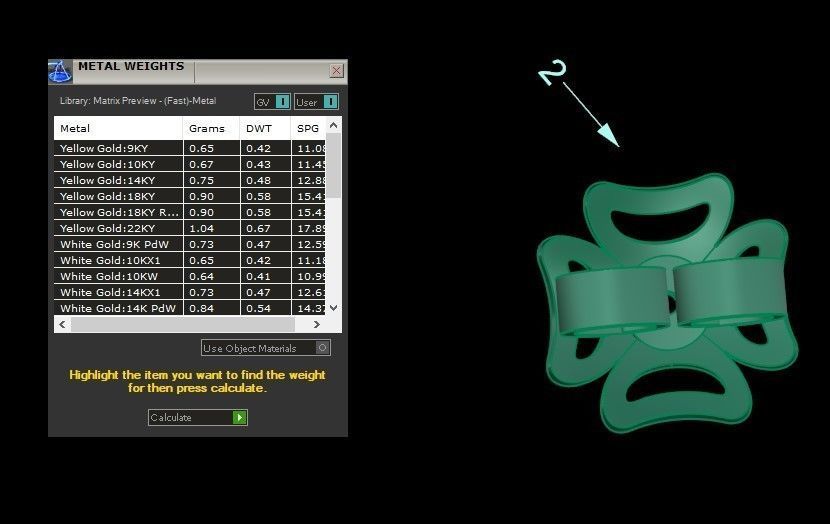Select the Yellow Gold:10KY row

tap(190, 164)
